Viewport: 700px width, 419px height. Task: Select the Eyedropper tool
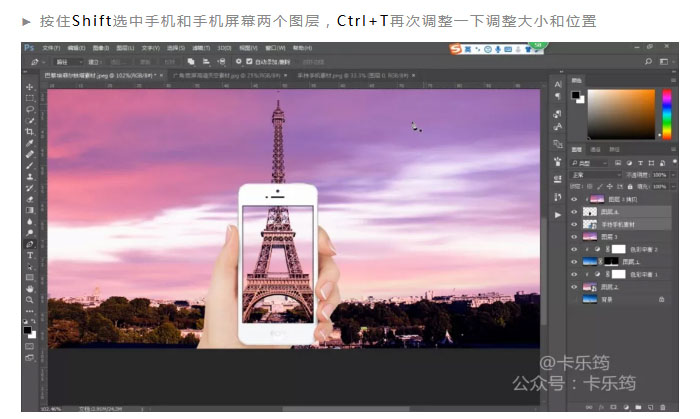click(x=29, y=143)
